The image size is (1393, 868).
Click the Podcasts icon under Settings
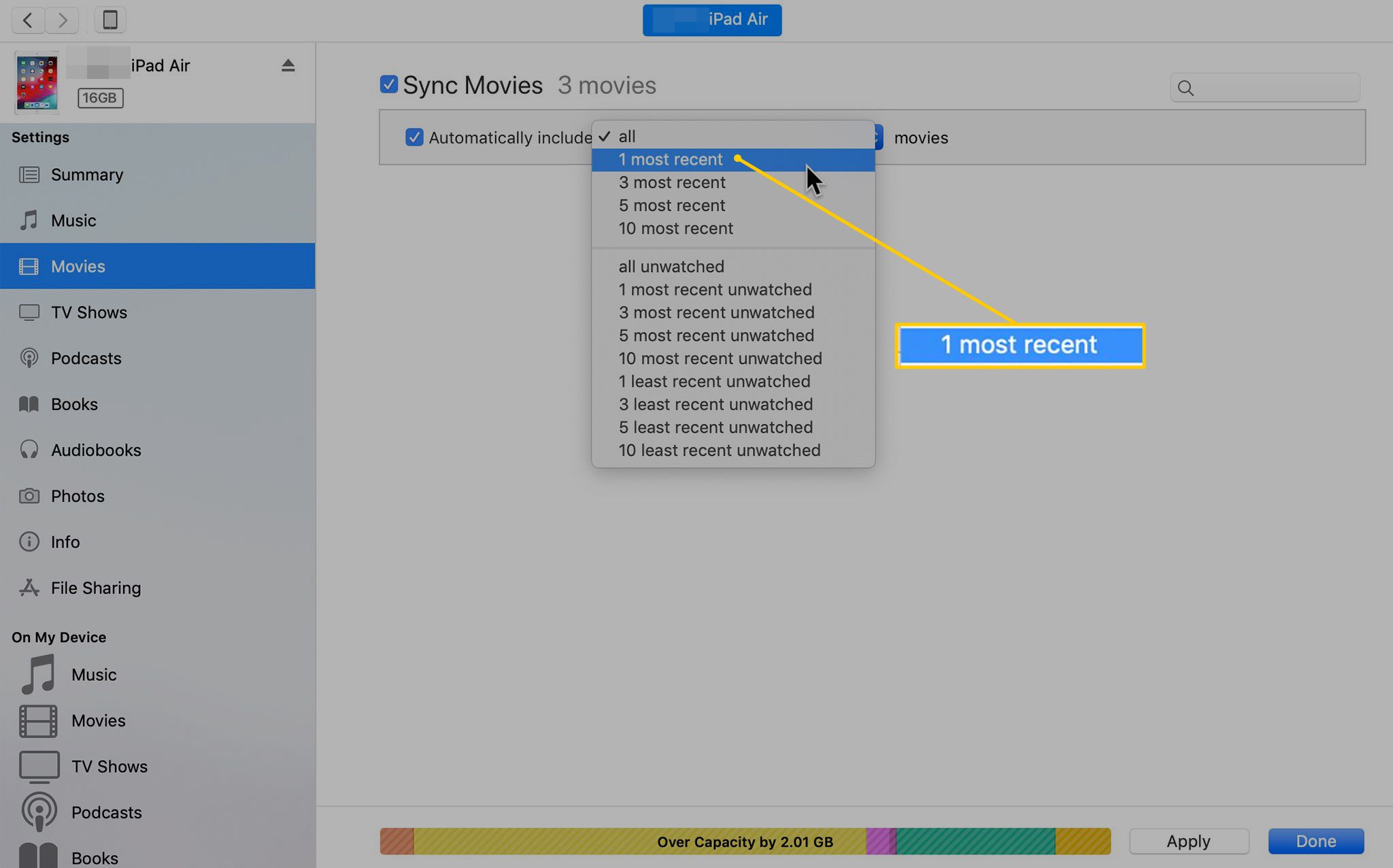coord(29,358)
